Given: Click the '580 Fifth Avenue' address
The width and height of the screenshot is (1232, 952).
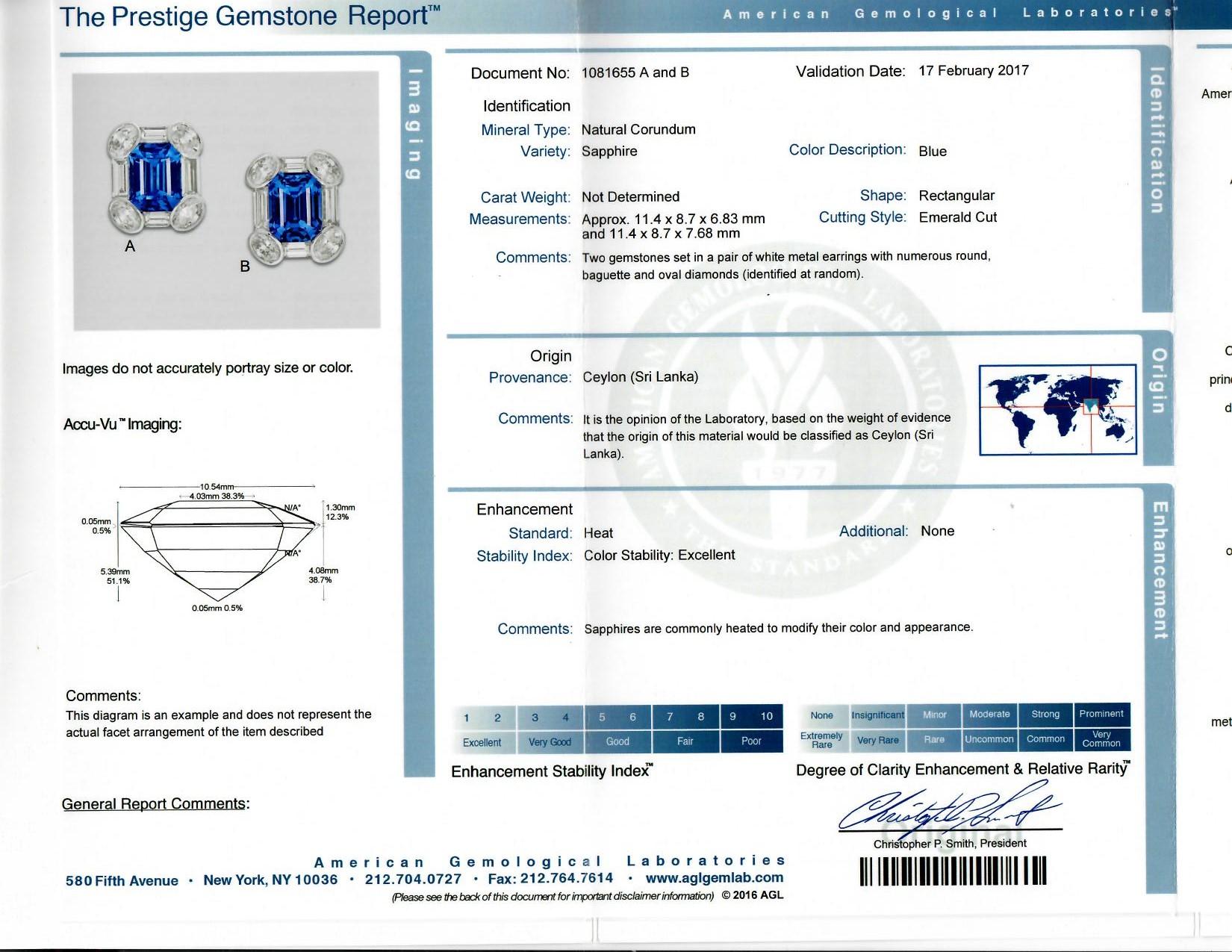Looking at the screenshot, I should point(122,881).
